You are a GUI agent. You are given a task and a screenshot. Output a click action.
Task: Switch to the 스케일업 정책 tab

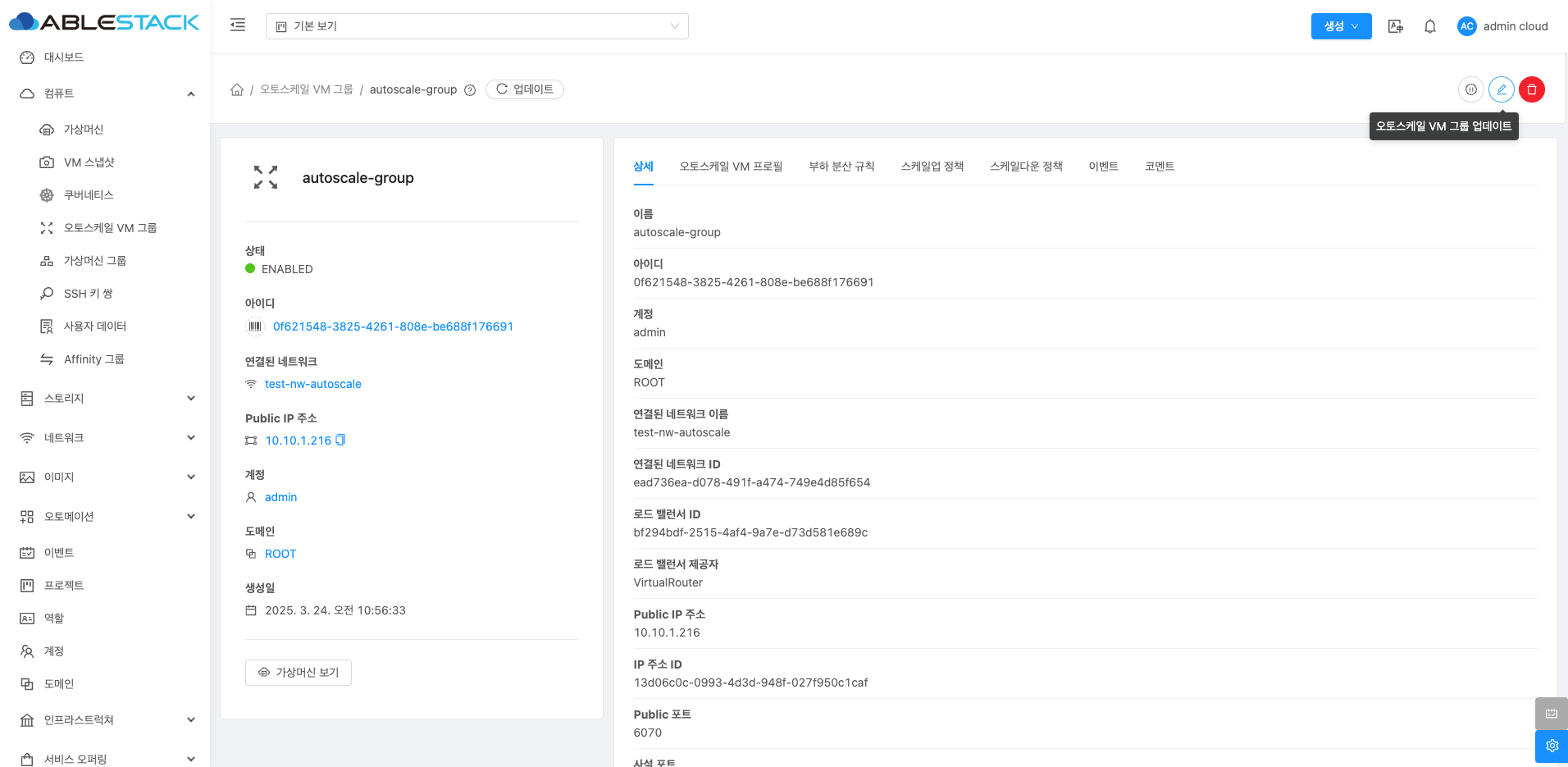(x=932, y=167)
